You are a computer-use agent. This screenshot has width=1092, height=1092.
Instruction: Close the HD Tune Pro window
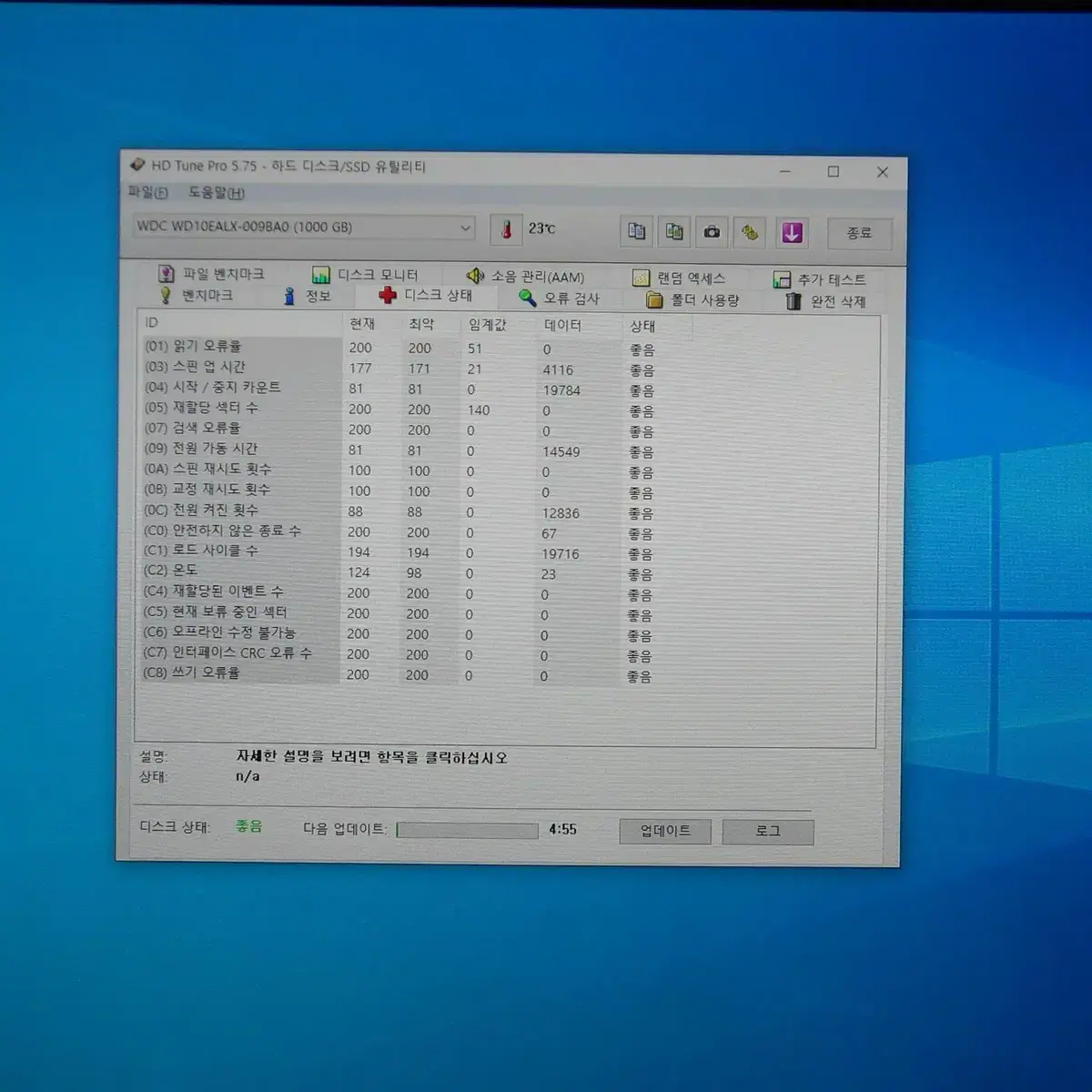pyautogui.click(x=882, y=172)
